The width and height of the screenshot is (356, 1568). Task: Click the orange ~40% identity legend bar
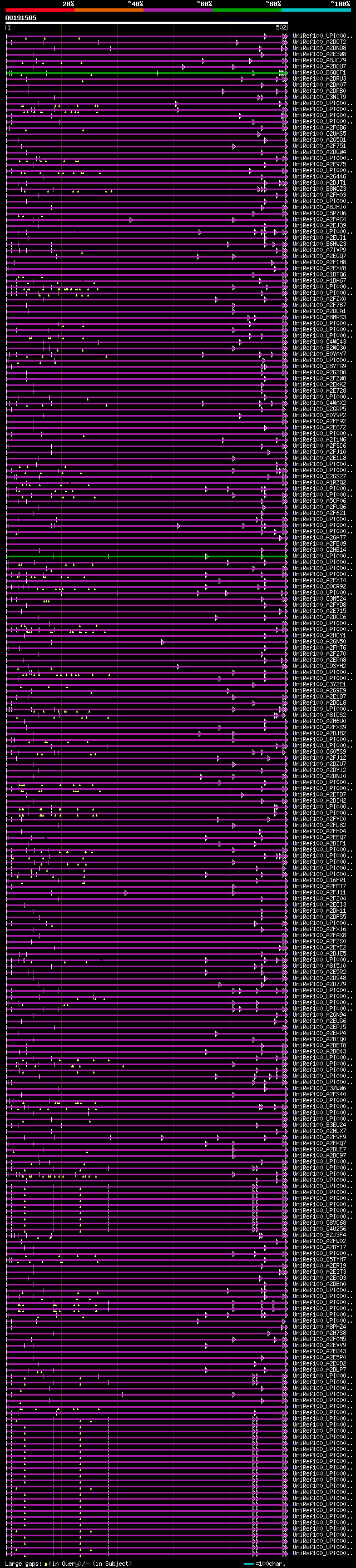coord(109,11)
